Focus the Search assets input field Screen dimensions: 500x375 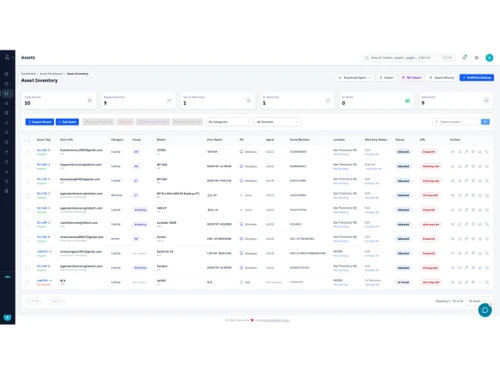pos(457,122)
